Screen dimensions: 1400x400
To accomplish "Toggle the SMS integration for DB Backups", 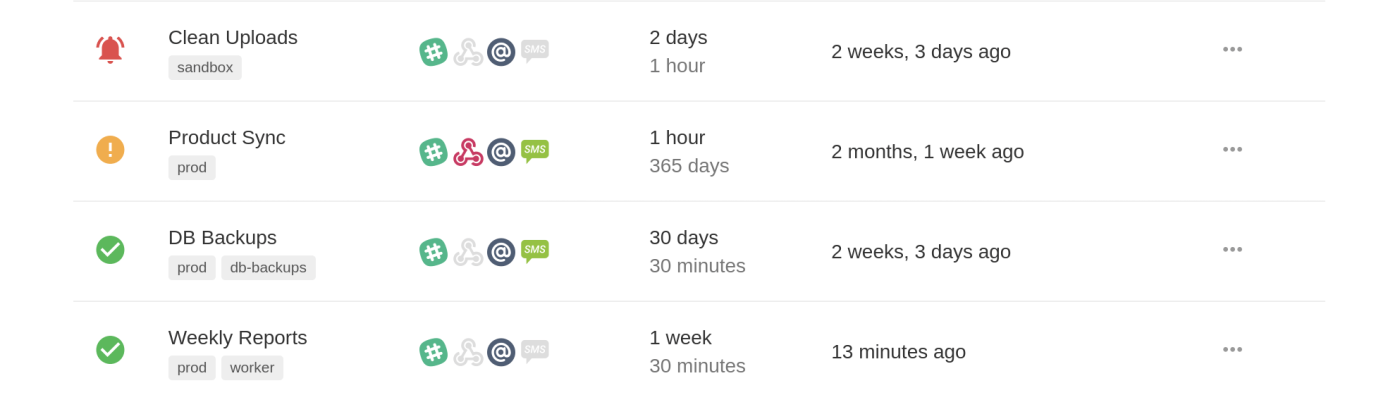I will pyautogui.click(x=535, y=250).
